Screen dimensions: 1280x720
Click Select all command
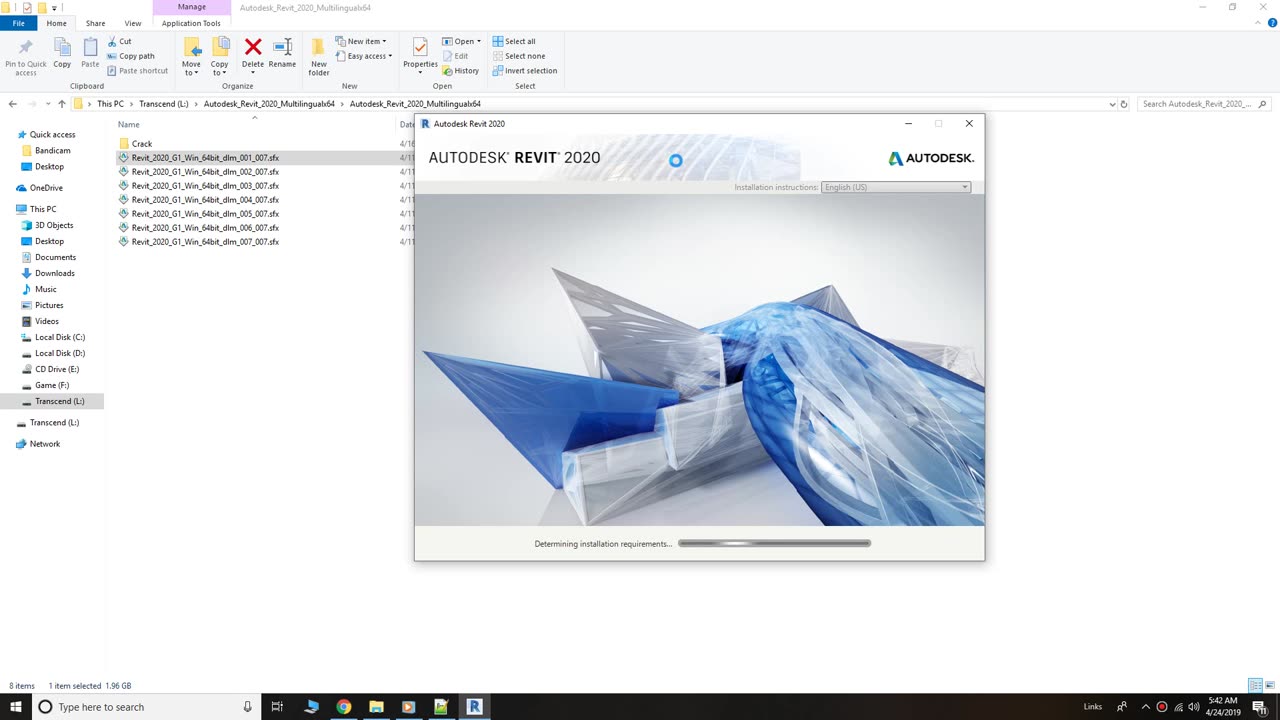coord(514,42)
